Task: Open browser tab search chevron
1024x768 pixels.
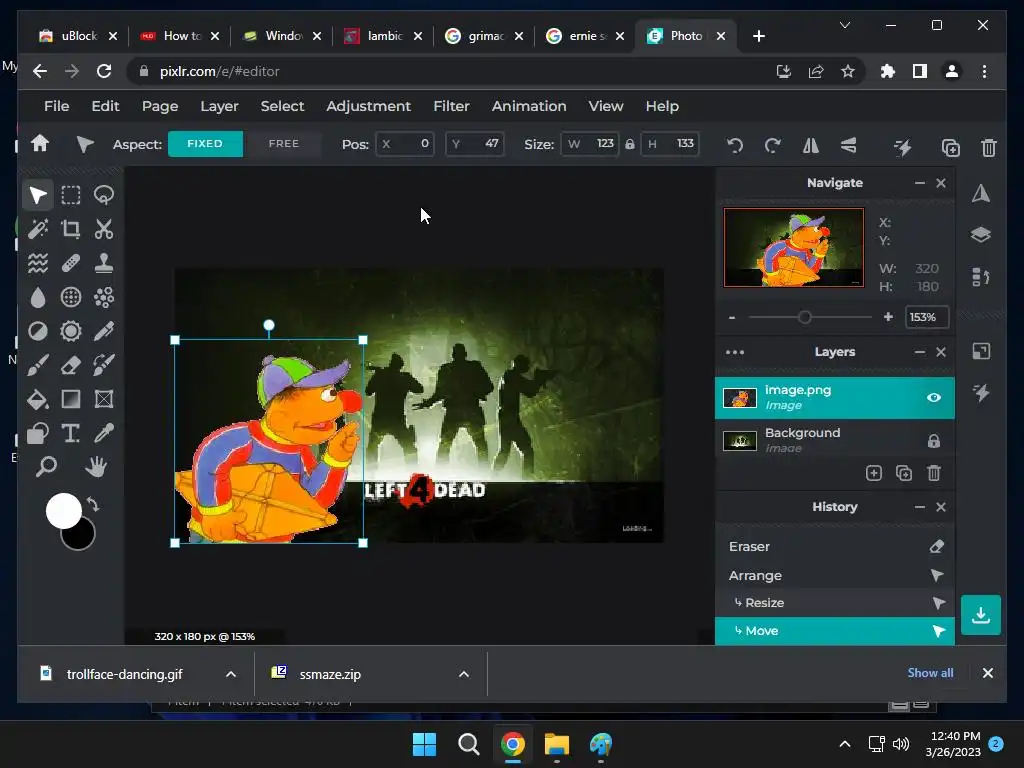Action: [844, 25]
